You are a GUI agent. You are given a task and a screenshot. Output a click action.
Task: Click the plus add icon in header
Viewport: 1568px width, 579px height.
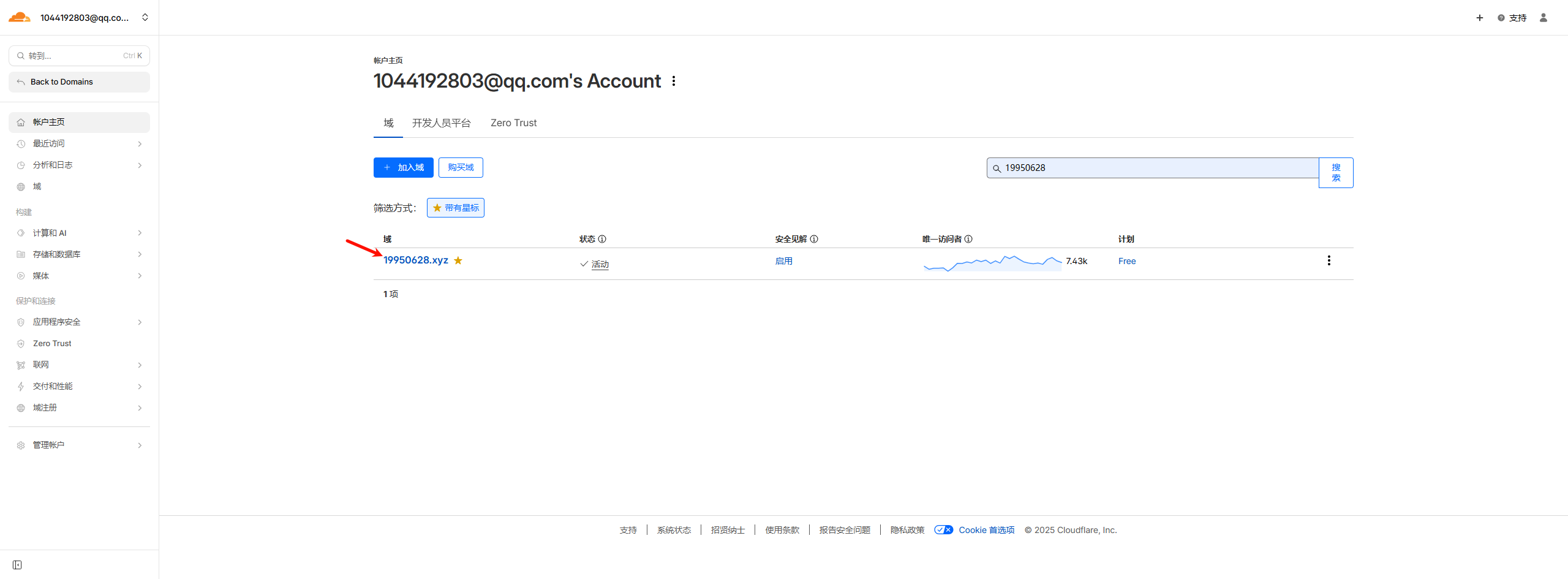coord(1479,18)
